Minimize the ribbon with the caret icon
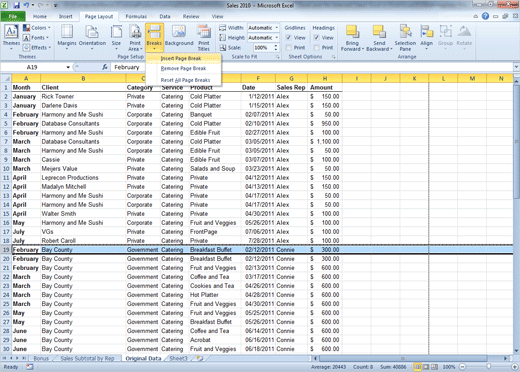This screenshot has height=372, width=520. (x=476, y=16)
